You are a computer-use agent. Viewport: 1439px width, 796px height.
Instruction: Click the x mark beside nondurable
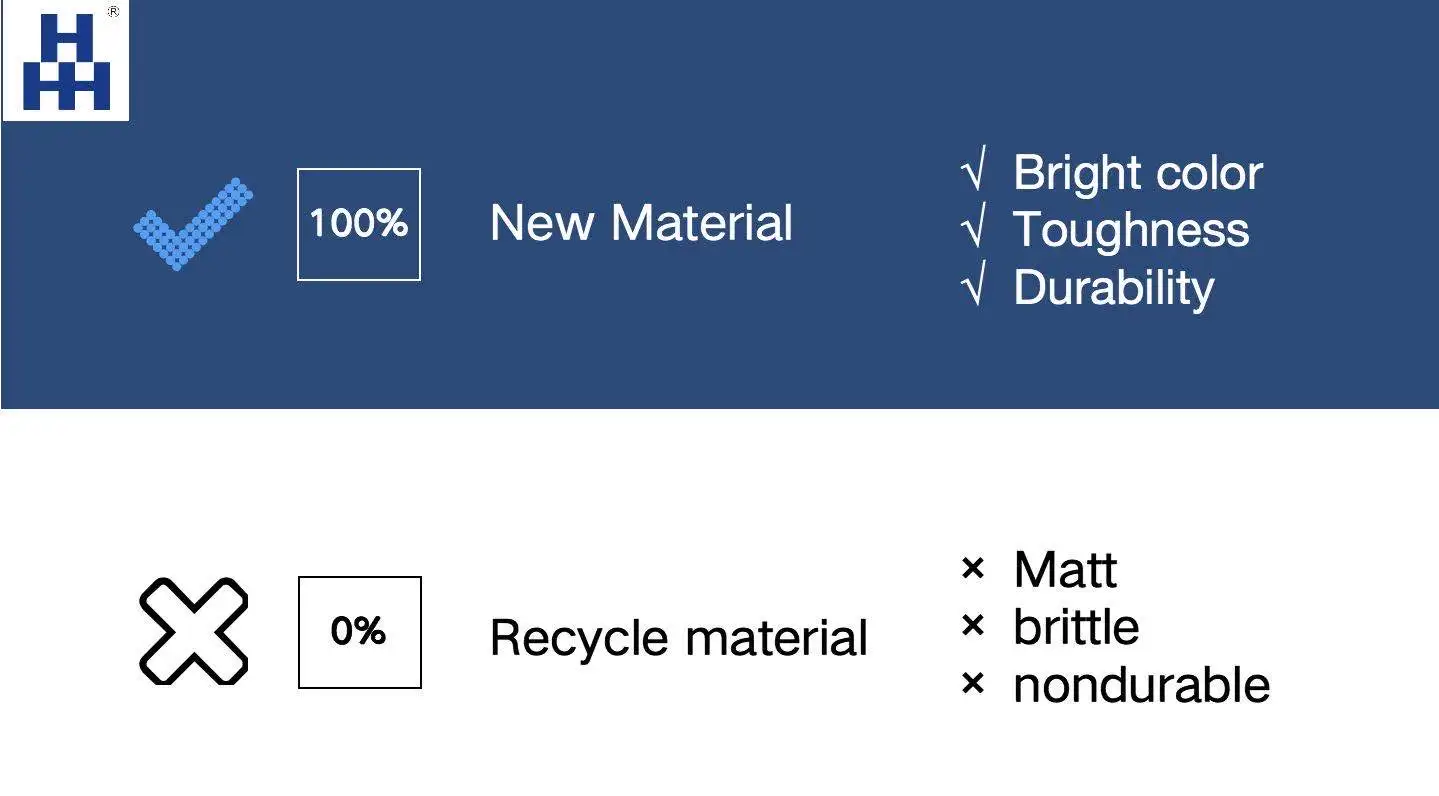972,685
